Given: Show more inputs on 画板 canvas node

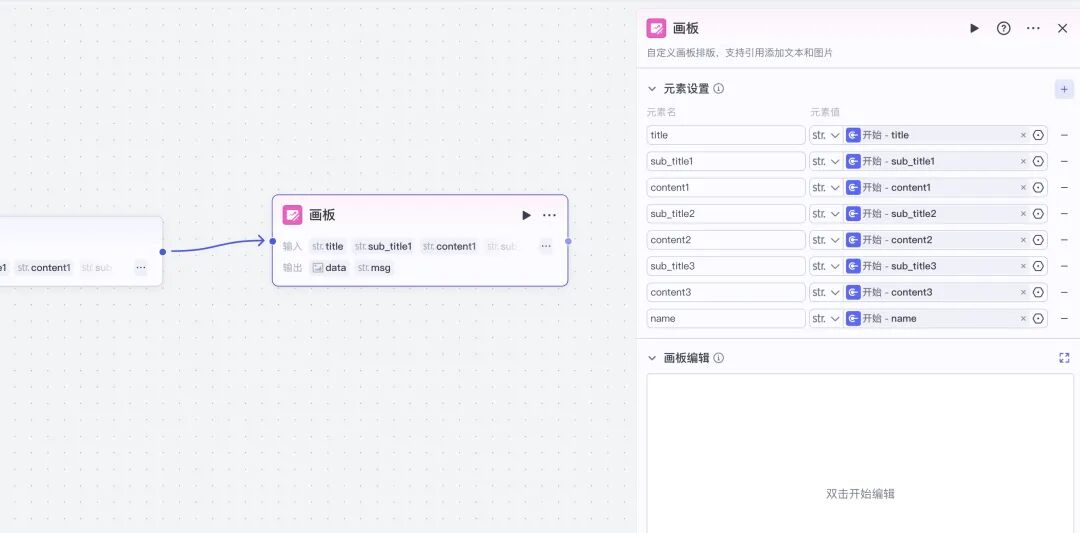Looking at the screenshot, I should 546,247.
